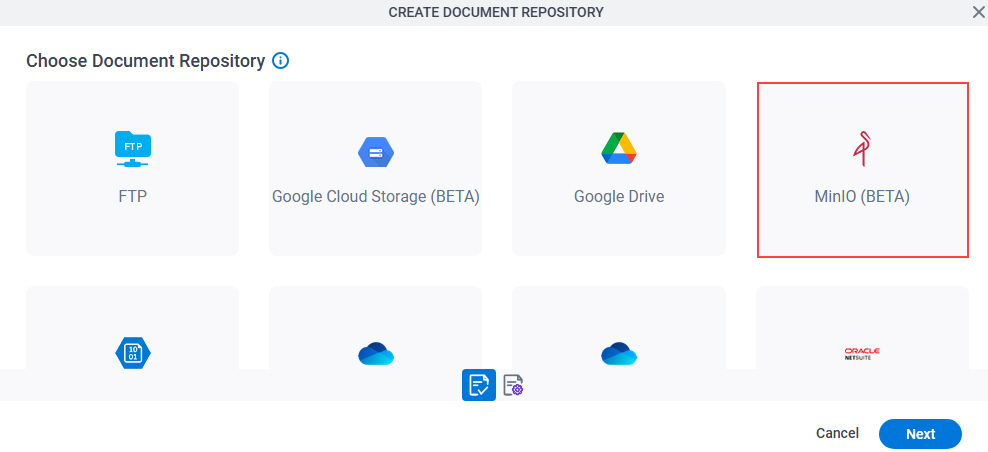Image resolution: width=988 pixels, height=452 pixels.
Task: Open the document settings gear step icon
Action: [x=514, y=385]
